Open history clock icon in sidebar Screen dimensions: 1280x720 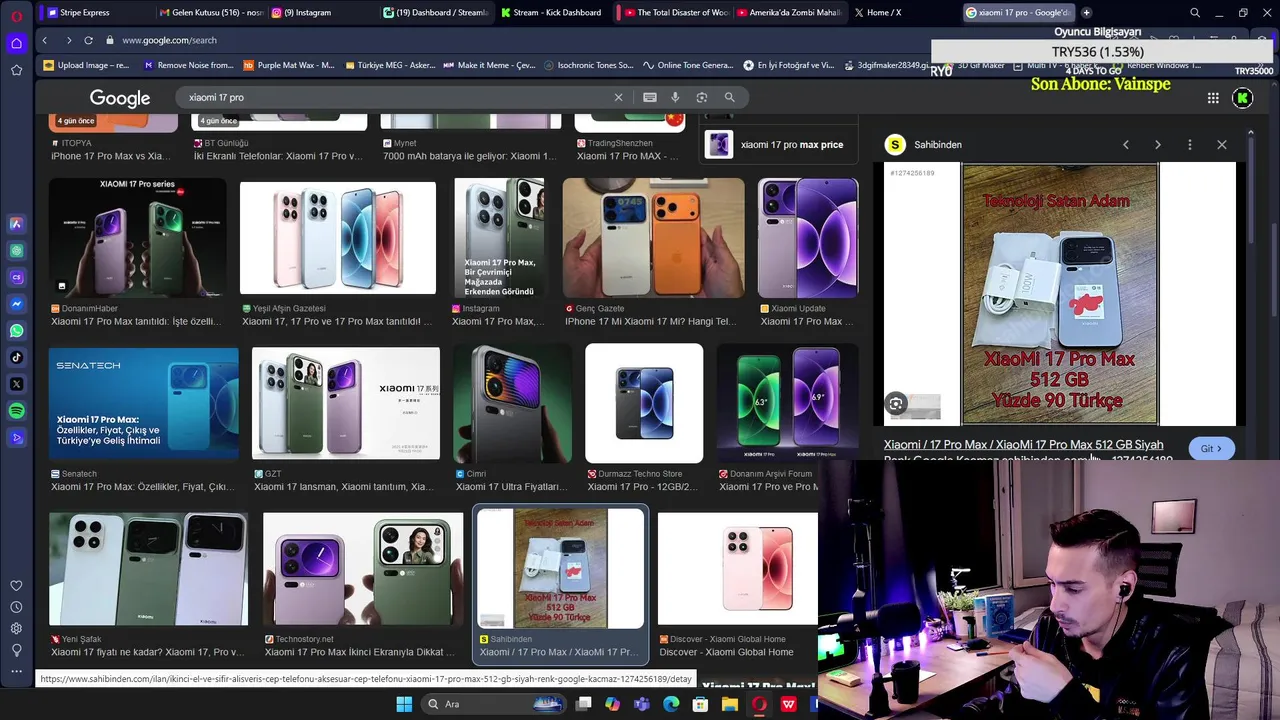click(x=16, y=607)
